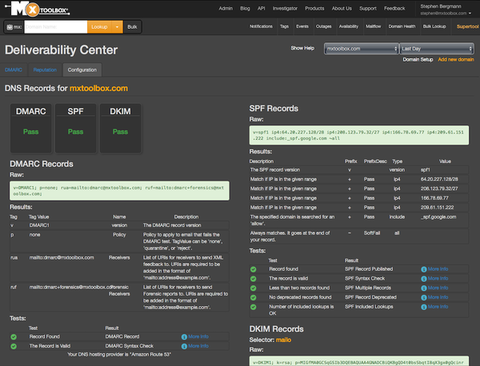Click green check icon for Record found
Image resolution: width=480 pixels, height=366 pixels.
pos(253,269)
